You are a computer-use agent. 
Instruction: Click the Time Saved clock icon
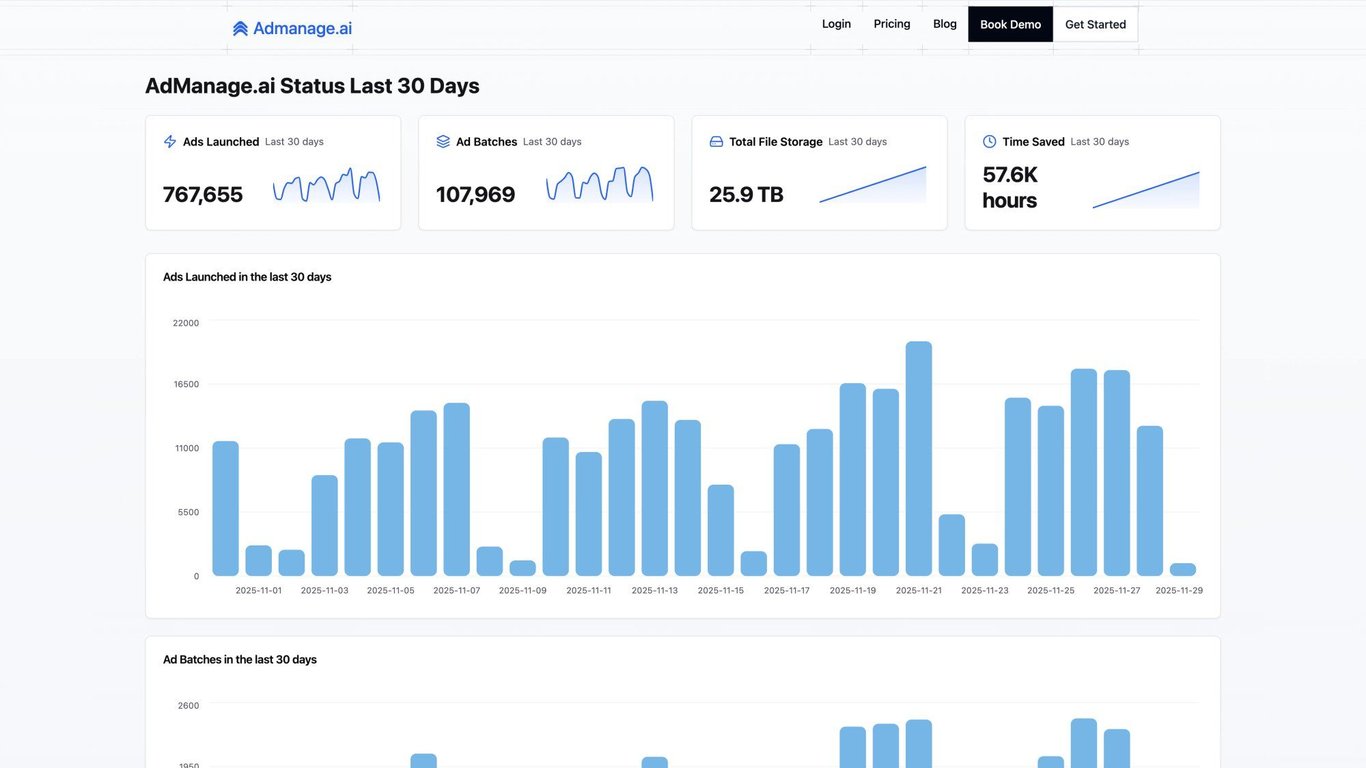tap(989, 142)
